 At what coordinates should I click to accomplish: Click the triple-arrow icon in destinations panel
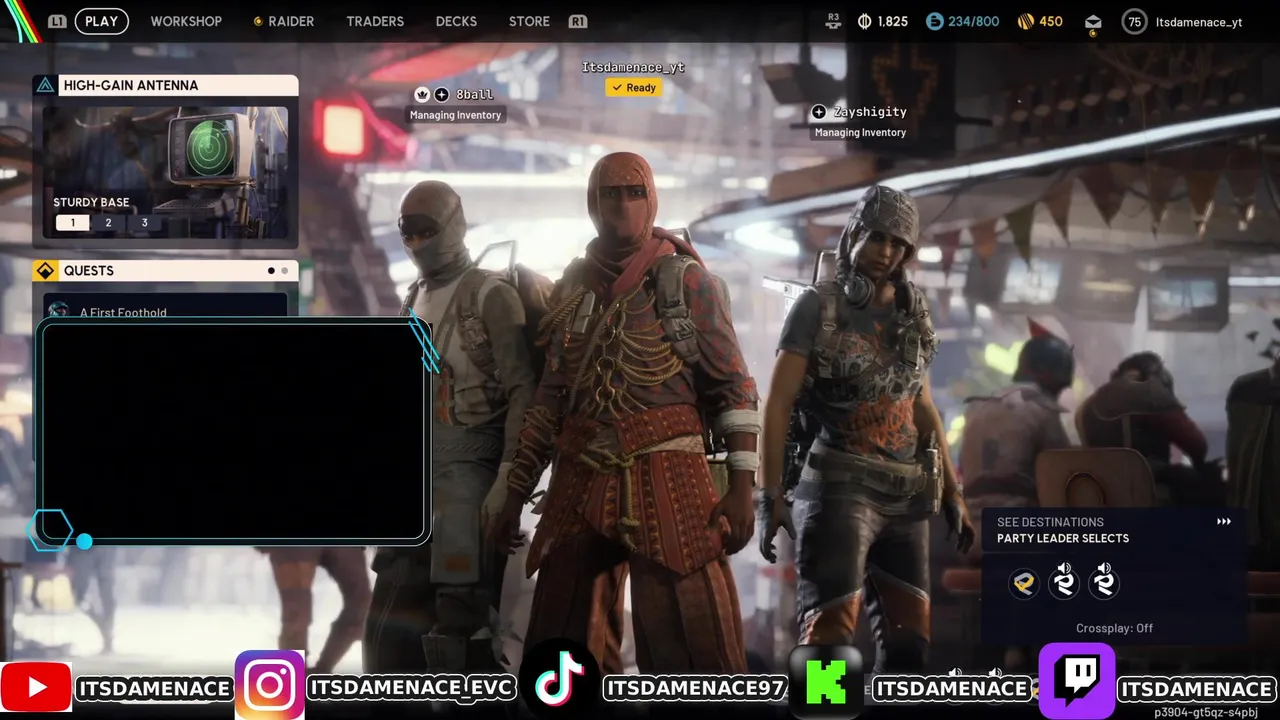pyautogui.click(x=1223, y=522)
